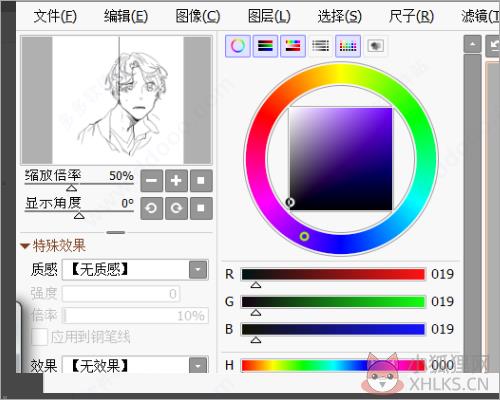
Task: Rotate view clockwise
Action: 176,208
